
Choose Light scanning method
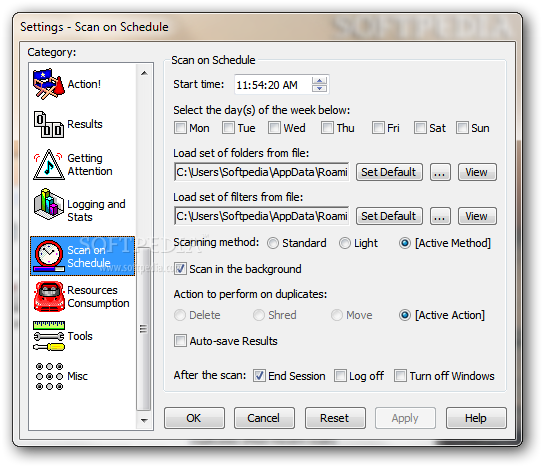(345, 243)
